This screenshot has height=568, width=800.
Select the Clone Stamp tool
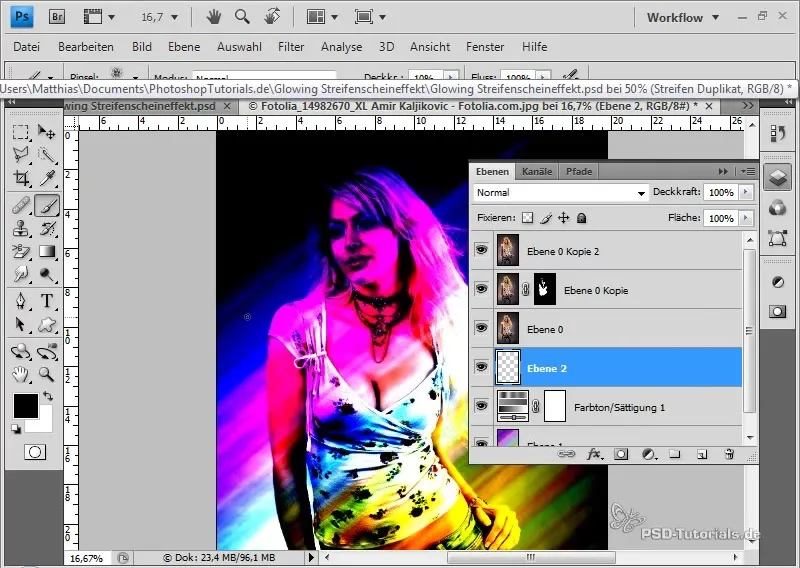(20, 229)
